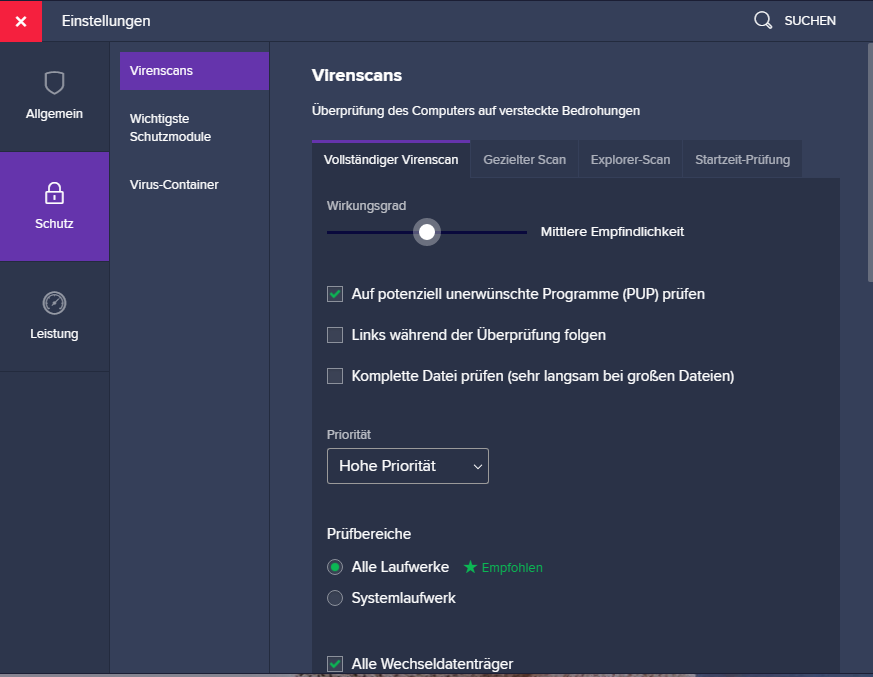This screenshot has width=873, height=677.
Task: Disable the PUP check checkbox
Action: 335,294
